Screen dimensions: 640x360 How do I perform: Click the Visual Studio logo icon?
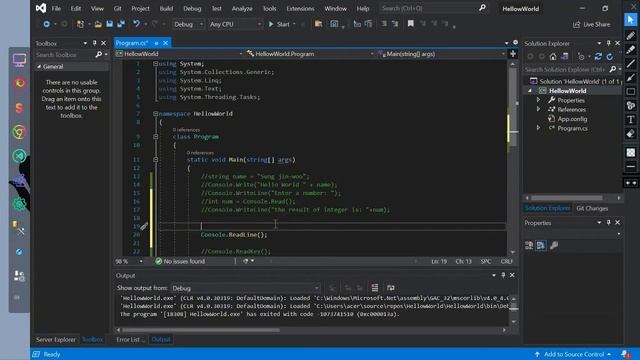pyautogui.click(x=41, y=8)
